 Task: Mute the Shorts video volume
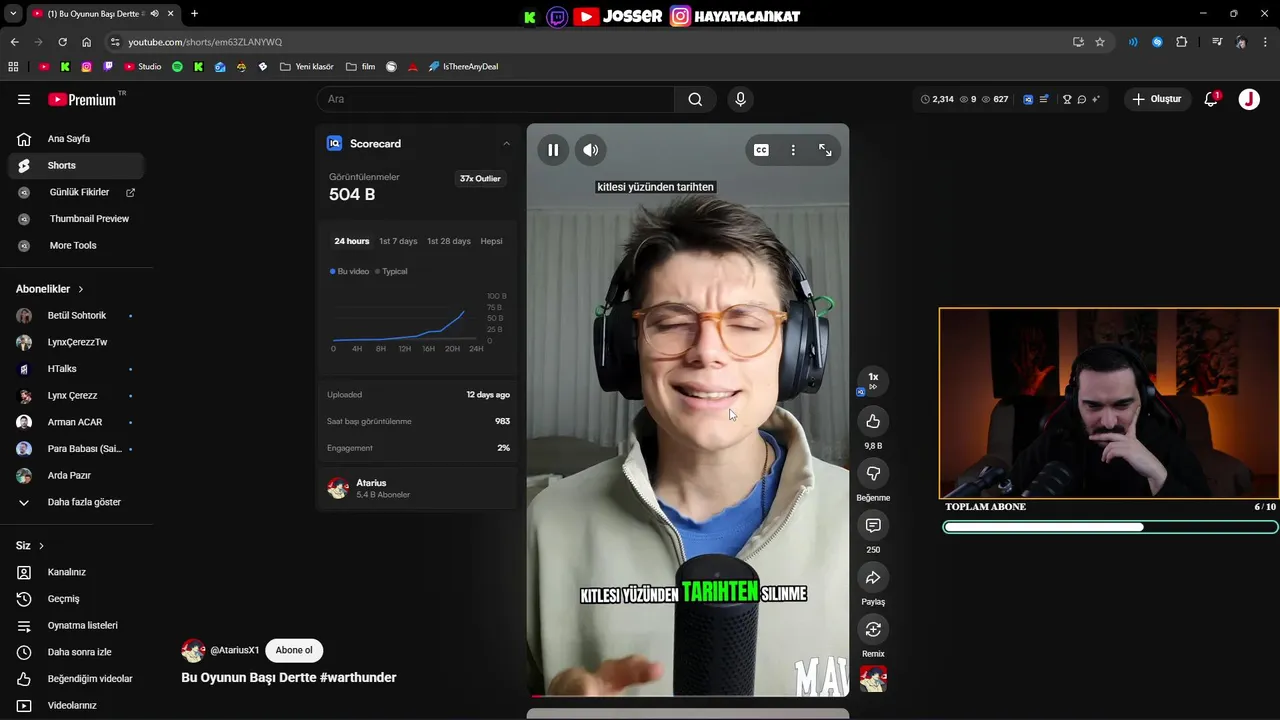click(x=591, y=150)
